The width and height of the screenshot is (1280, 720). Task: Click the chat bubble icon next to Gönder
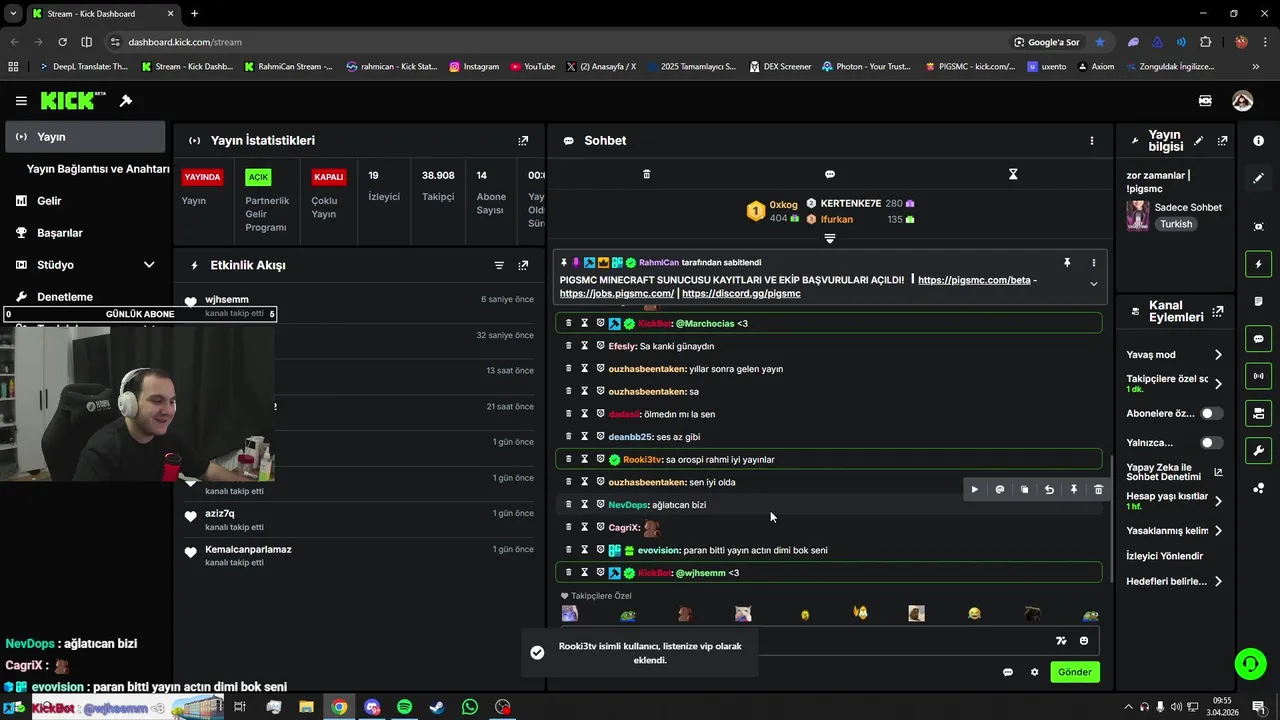click(x=1008, y=672)
